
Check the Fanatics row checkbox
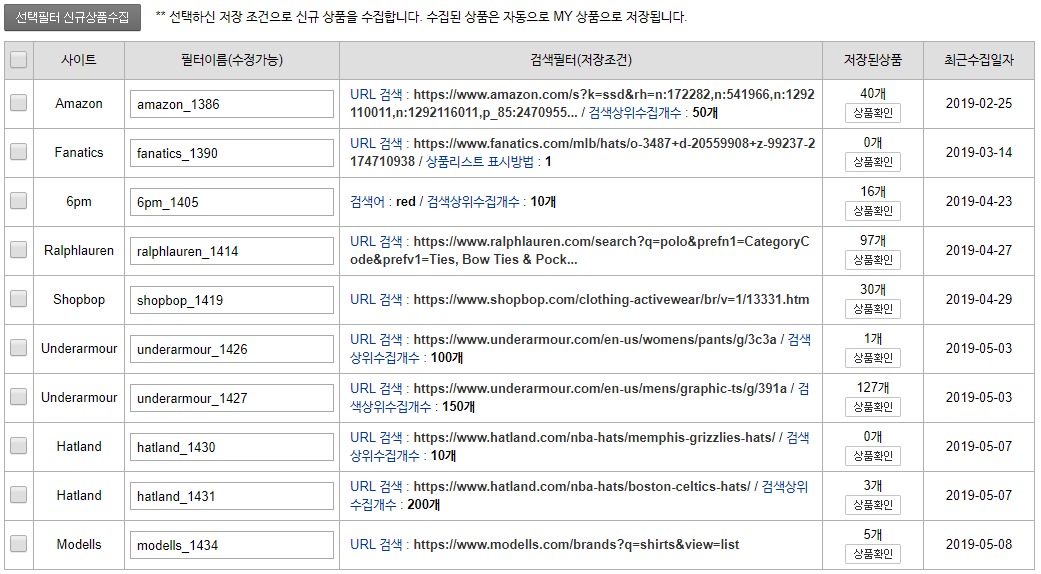(x=19, y=152)
